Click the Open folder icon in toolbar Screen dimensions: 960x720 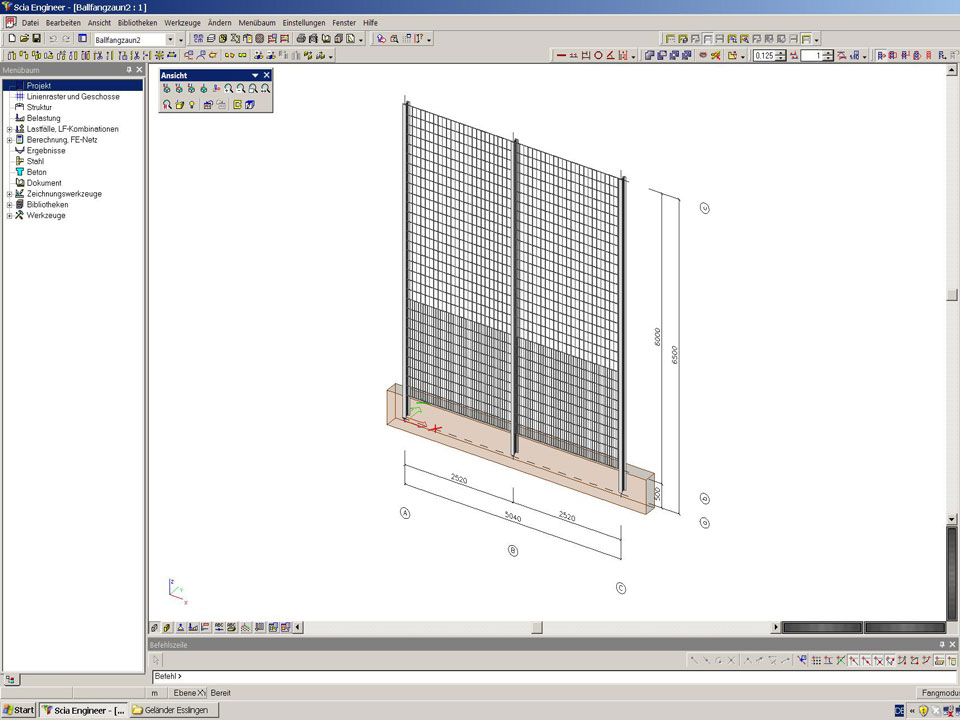[23, 39]
